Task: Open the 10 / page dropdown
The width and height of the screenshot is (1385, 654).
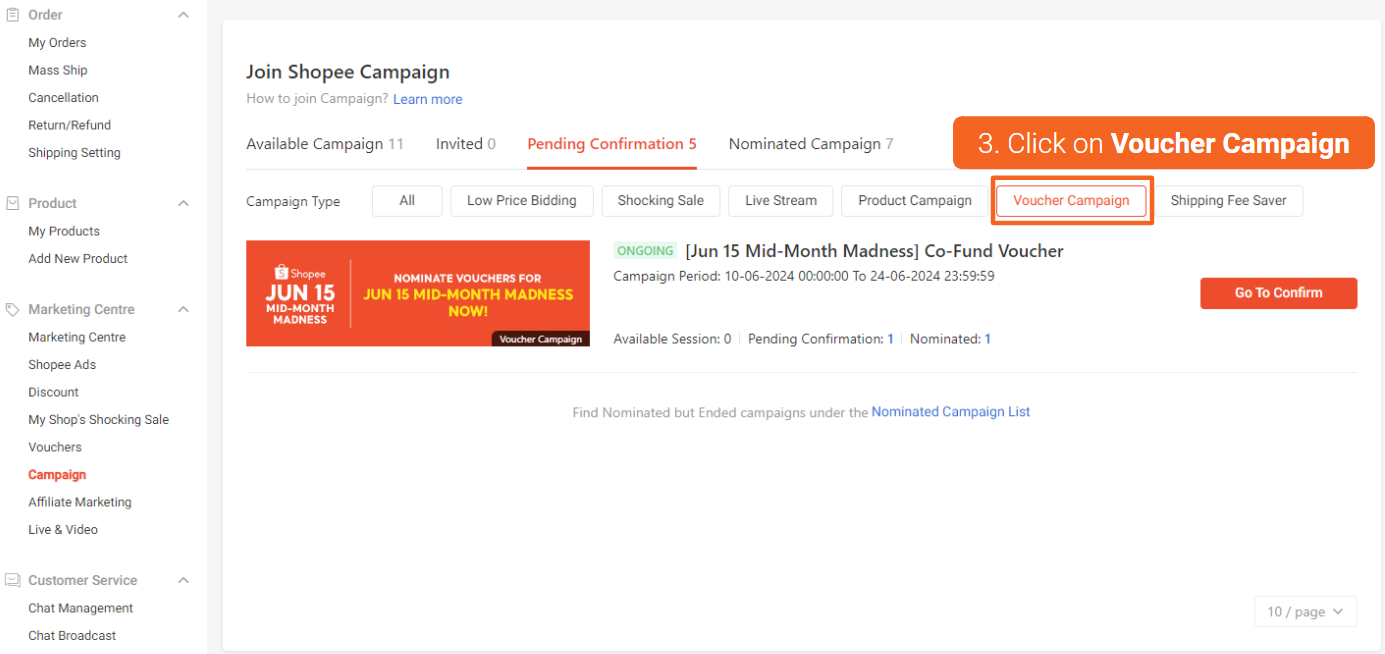Action: [1306, 612]
